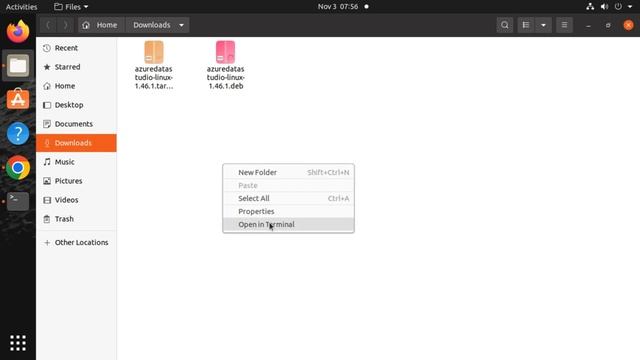
Task: Go to Desktop in sidebar
Action: pyautogui.click(x=76, y=105)
